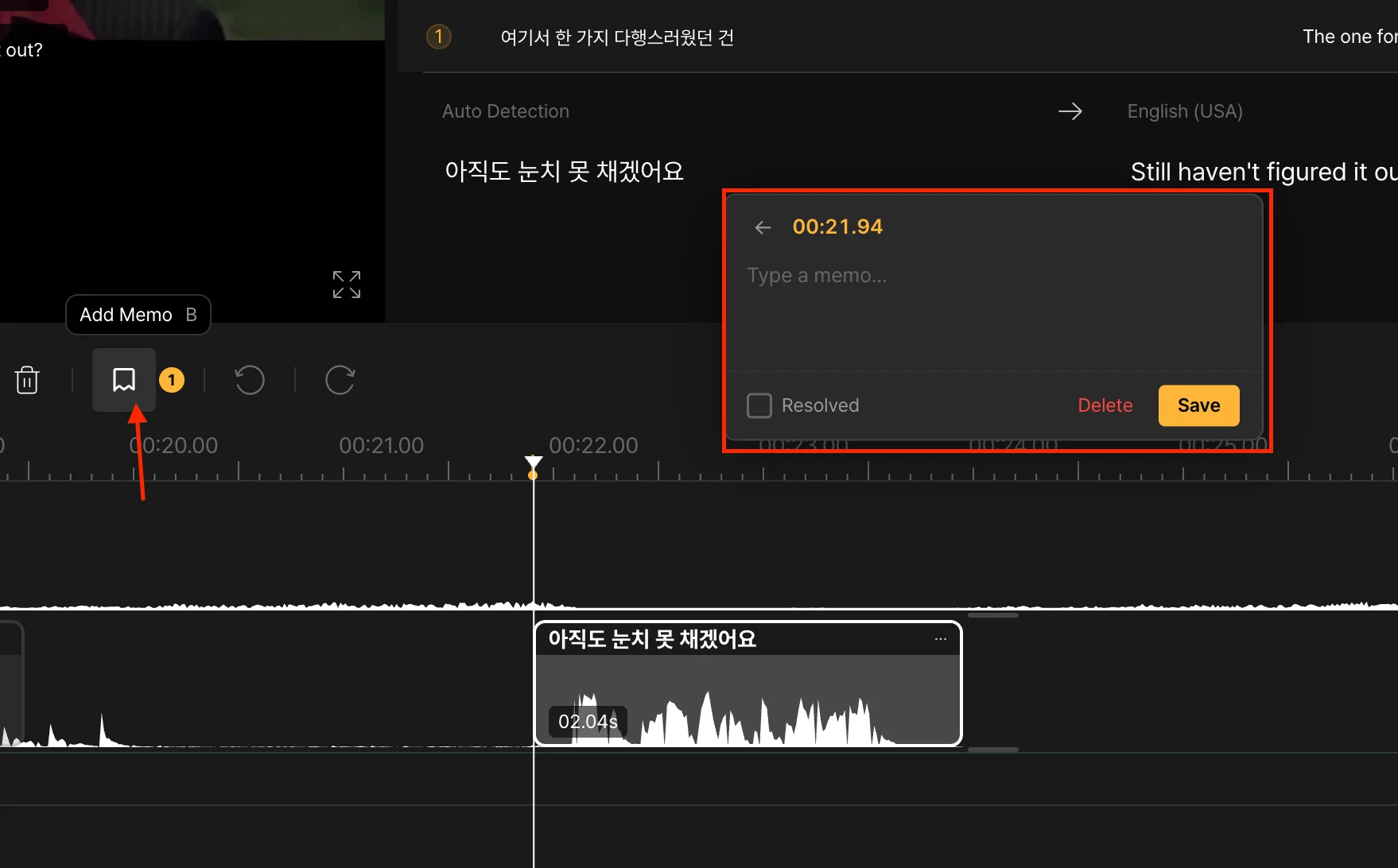
Task: Click the 00:21.00 mark on timeline ruler
Action: point(382,446)
